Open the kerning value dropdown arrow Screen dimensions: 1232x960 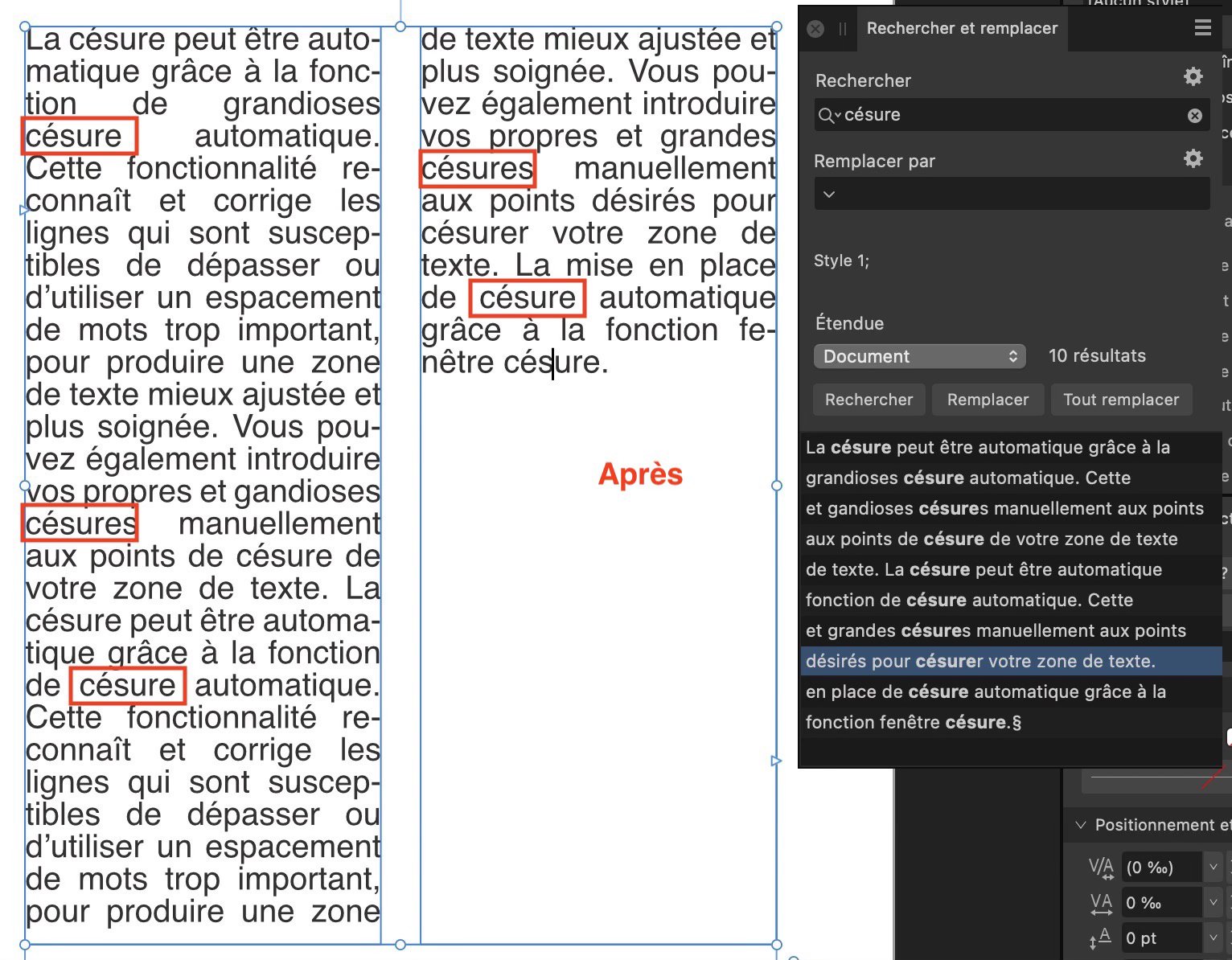(1214, 868)
